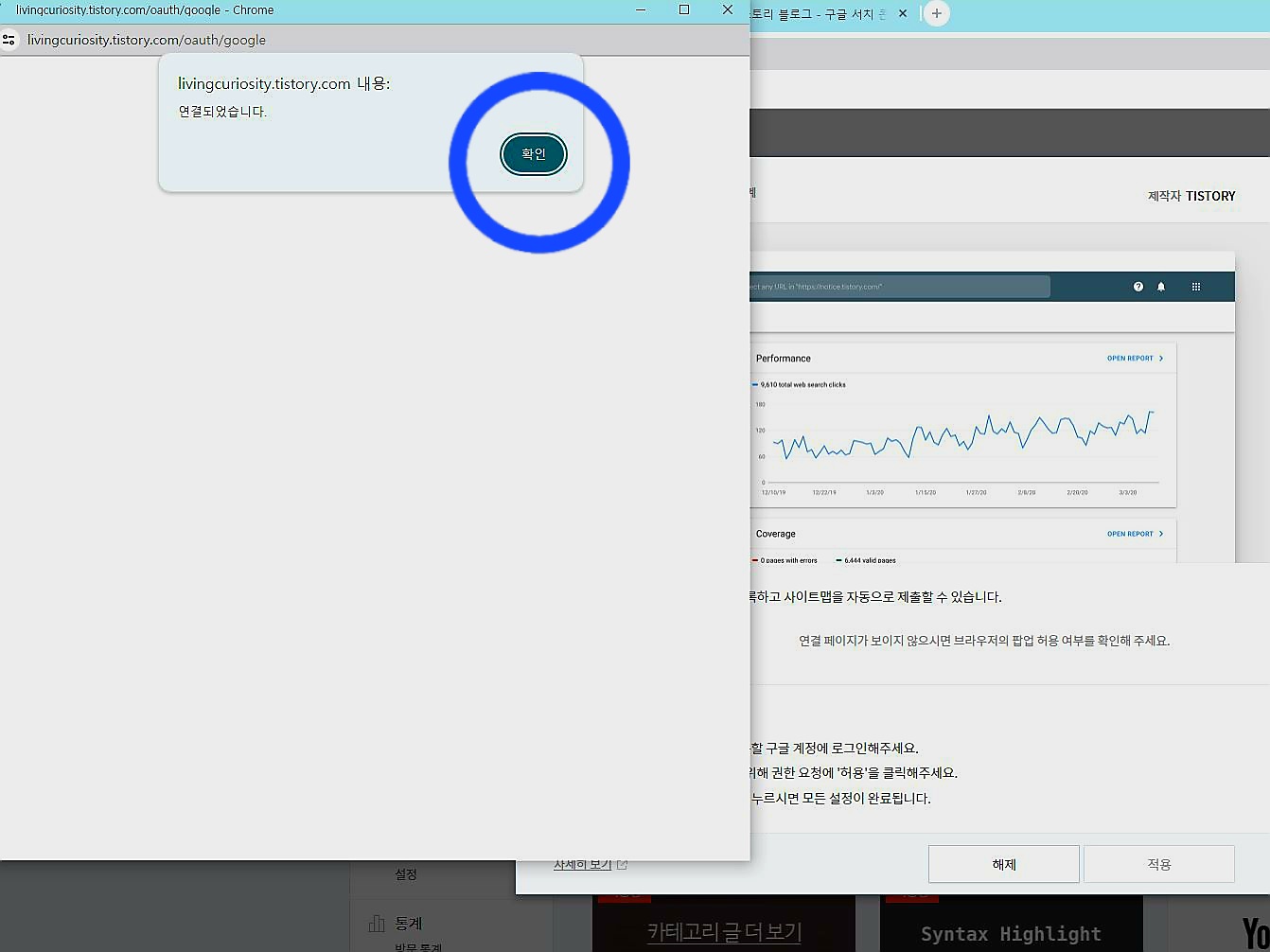Close the 구글 서치 콘솔 browser tab
This screenshot has height=952, width=1270.
[x=903, y=13]
